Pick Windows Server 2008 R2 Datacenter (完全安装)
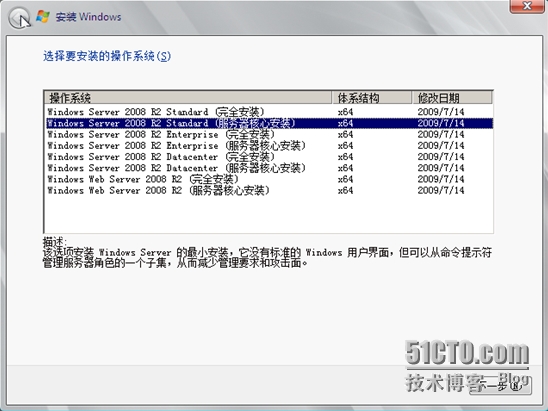The height and width of the screenshot is (411, 548). (269, 157)
